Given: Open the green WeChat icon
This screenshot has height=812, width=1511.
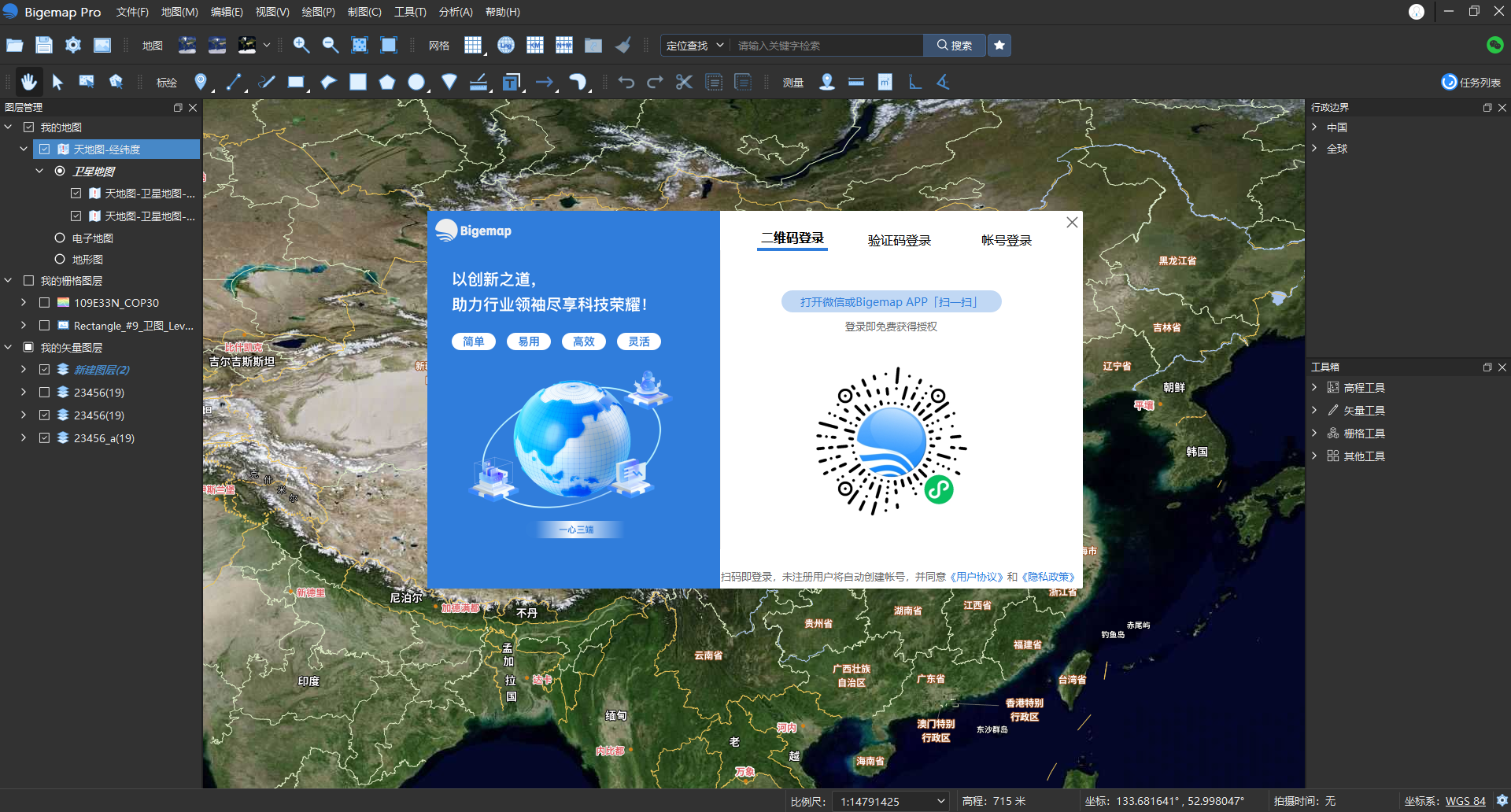Looking at the screenshot, I should tap(1495, 46).
